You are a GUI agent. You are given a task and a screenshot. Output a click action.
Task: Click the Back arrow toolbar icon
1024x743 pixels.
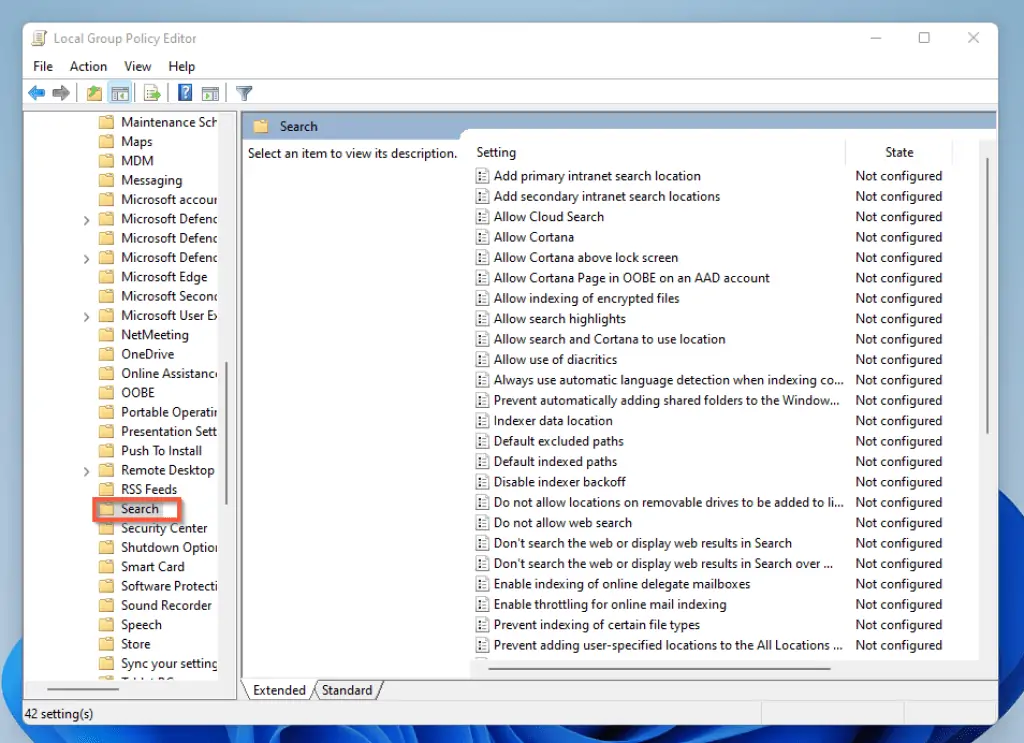coord(36,93)
